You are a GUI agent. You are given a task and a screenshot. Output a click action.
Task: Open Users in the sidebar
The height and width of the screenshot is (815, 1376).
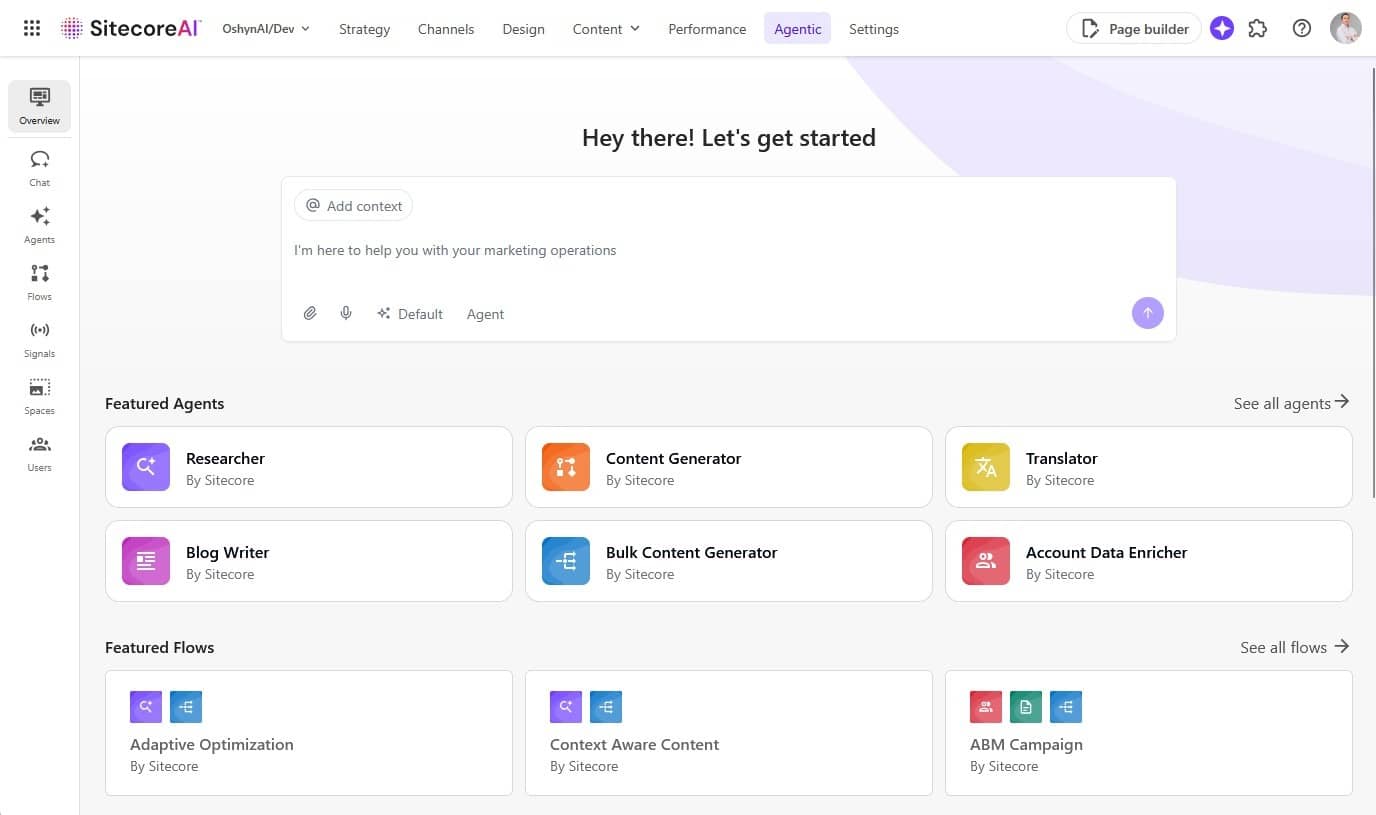click(x=39, y=453)
